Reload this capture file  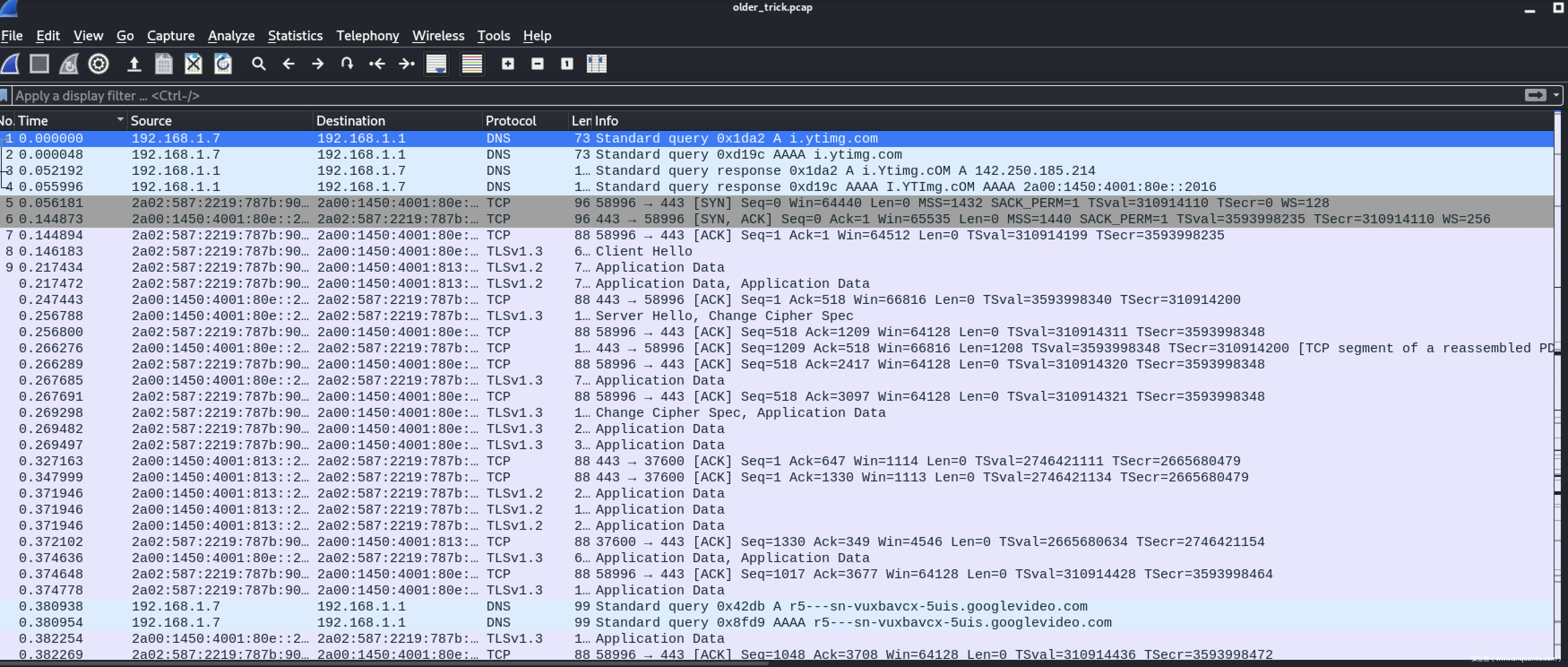coord(223,64)
